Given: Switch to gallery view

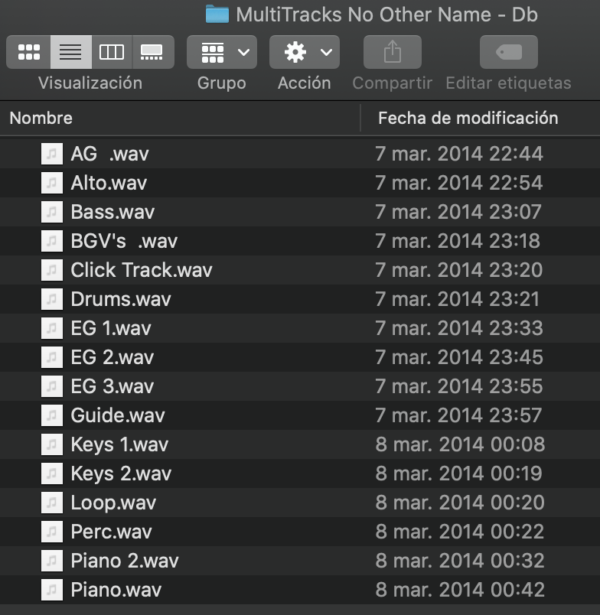Looking at the screenshot, I should [153, 52].
